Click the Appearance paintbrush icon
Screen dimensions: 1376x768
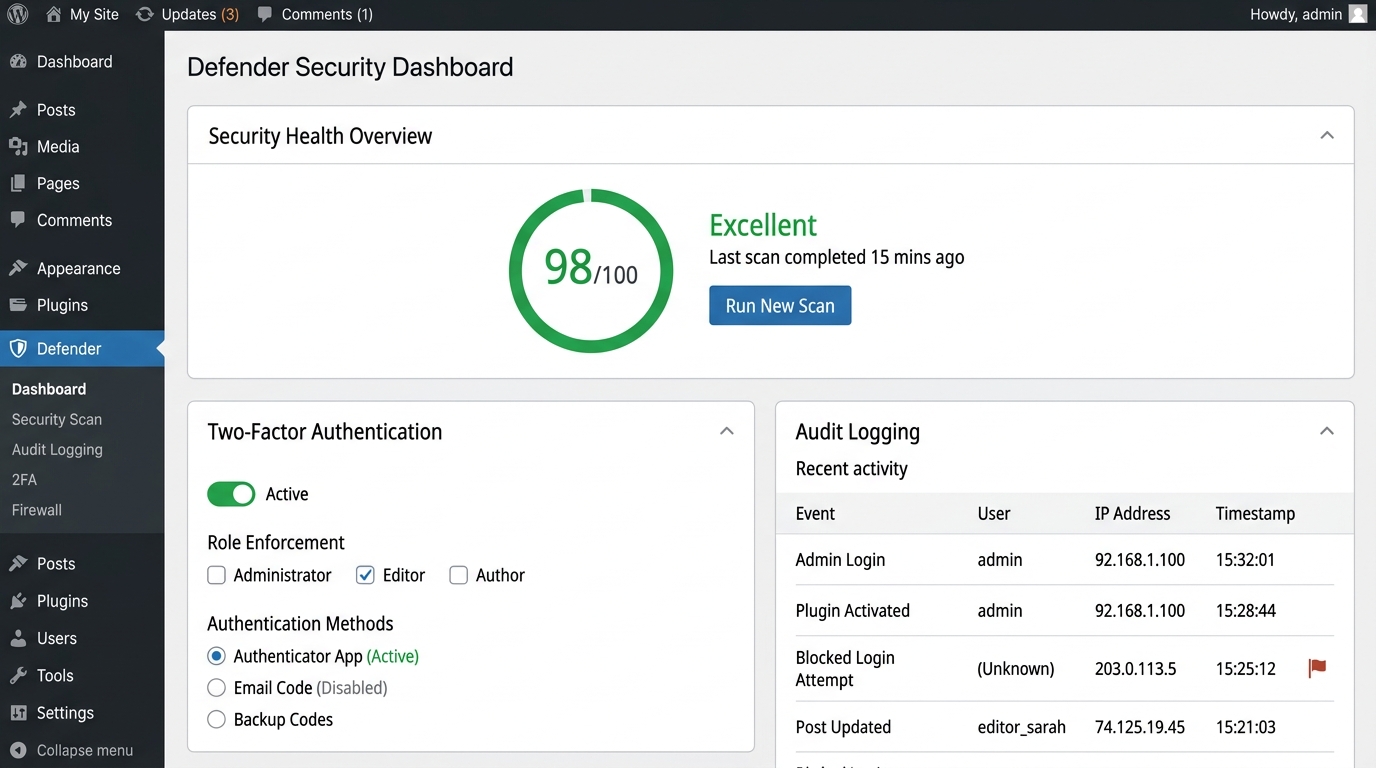tap(17, 268)
